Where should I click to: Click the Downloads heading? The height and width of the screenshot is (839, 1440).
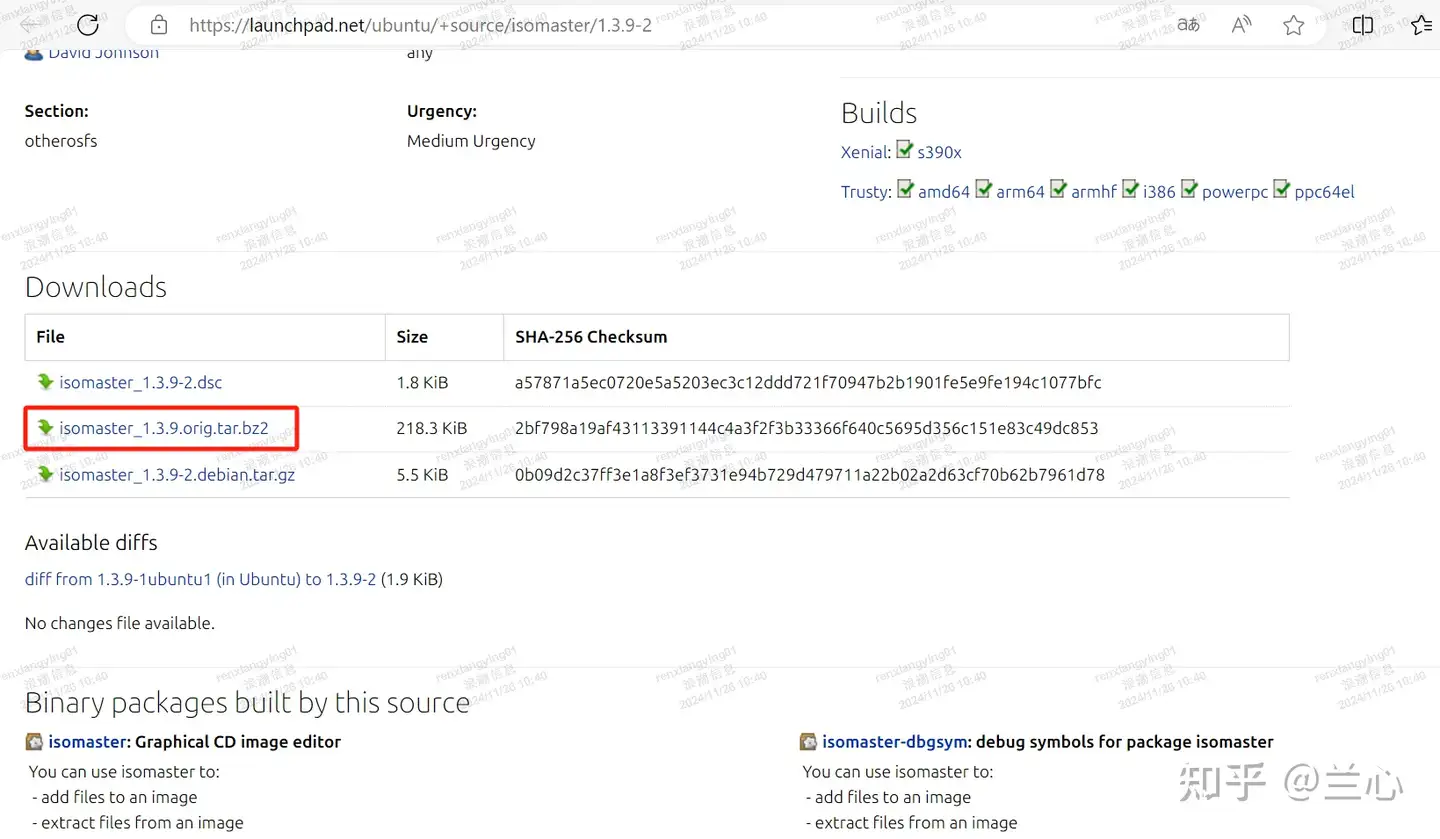[96, 287]
